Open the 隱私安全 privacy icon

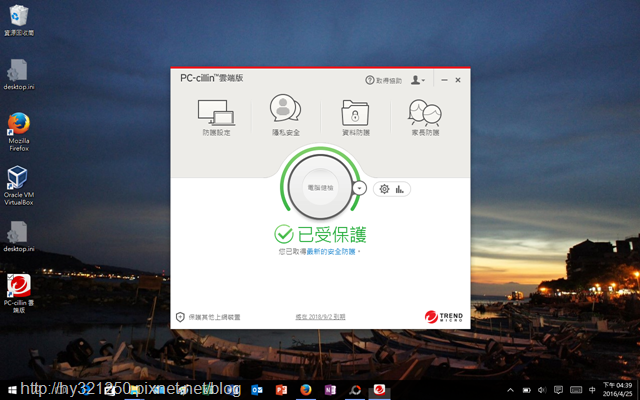pos(286,115)
